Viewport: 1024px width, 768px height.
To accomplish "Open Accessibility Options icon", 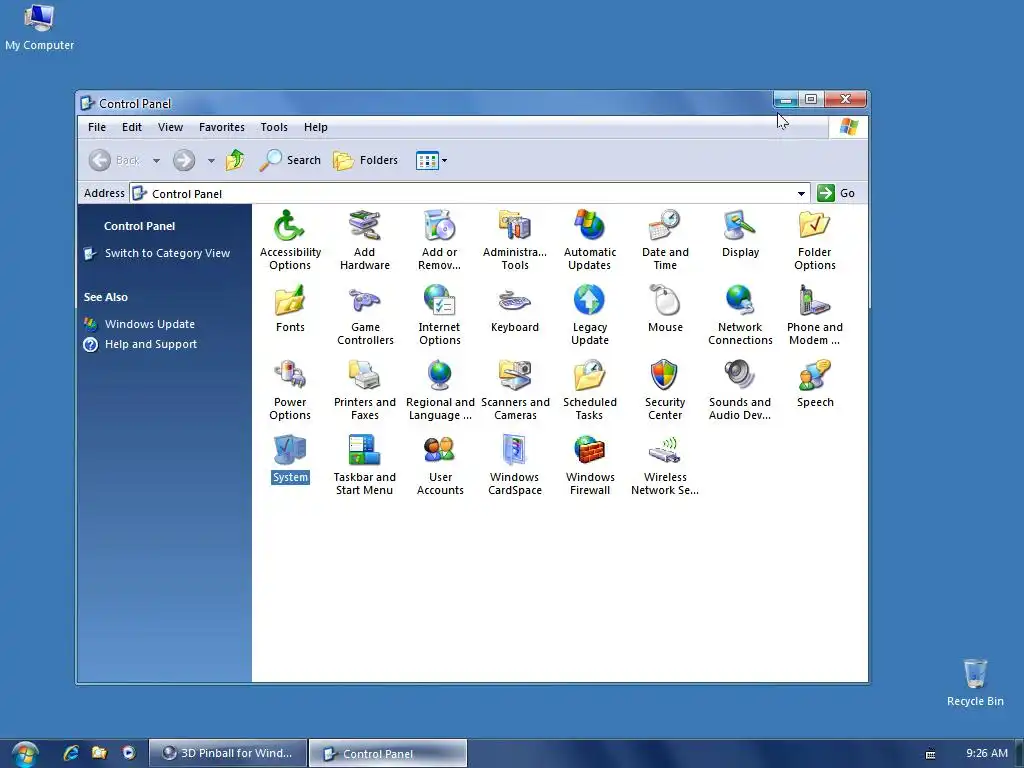I will 290,240.
